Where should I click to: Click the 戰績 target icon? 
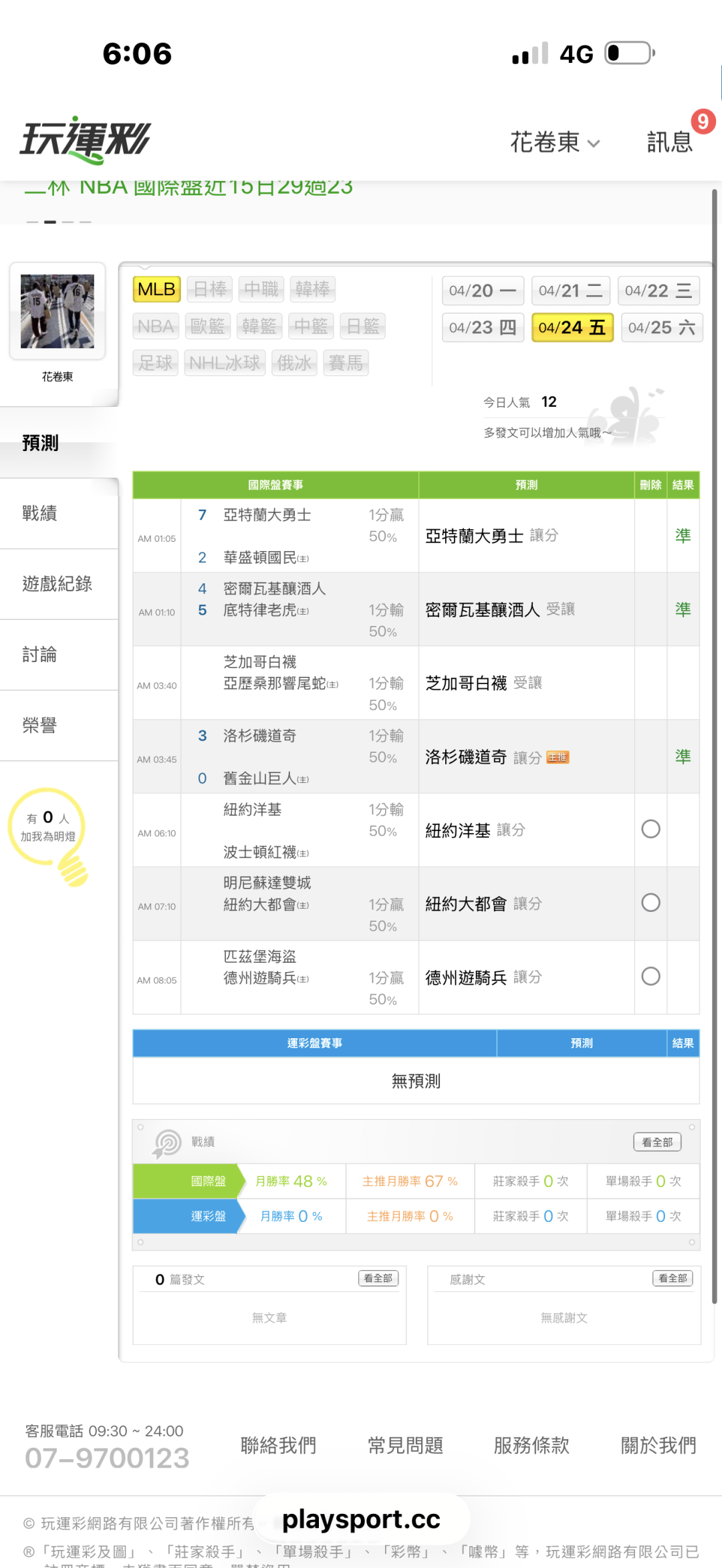[167, 1142]
